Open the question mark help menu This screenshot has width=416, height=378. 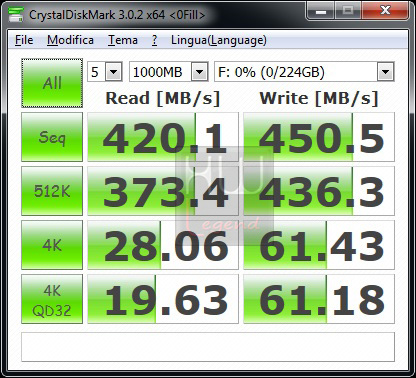pyautogui.click(x=154, y=40)
